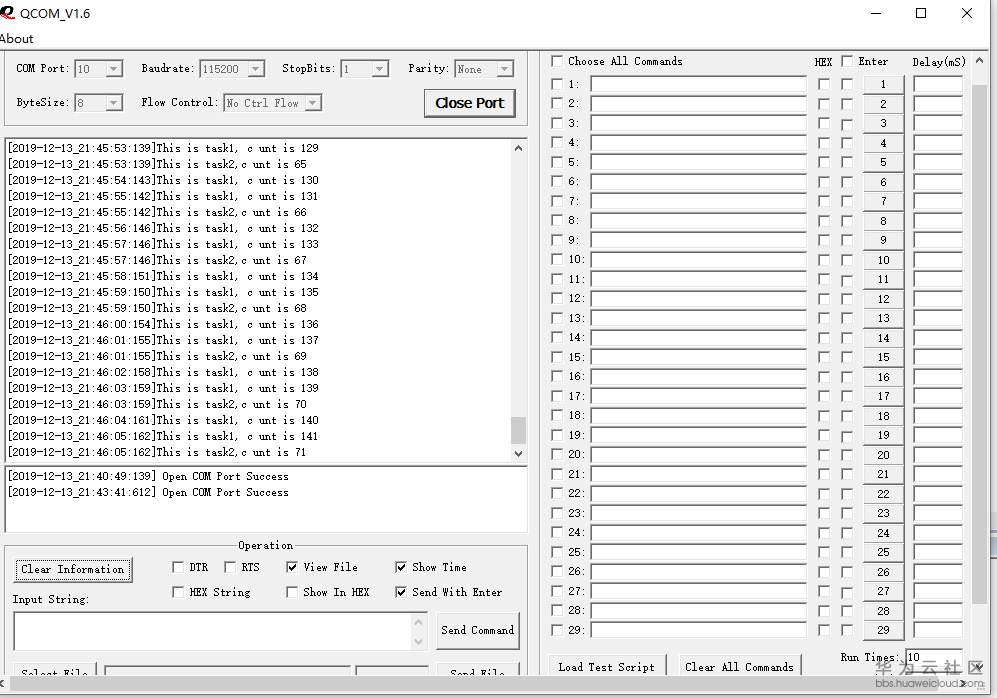
Task: Check the Choose All Commands checkbox
Action: pyautogui.click(x=557, y=61)
